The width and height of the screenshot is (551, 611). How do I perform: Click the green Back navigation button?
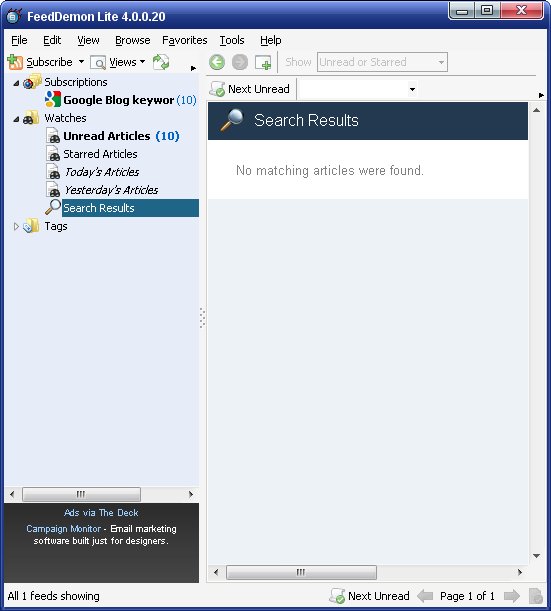[217, 62]
